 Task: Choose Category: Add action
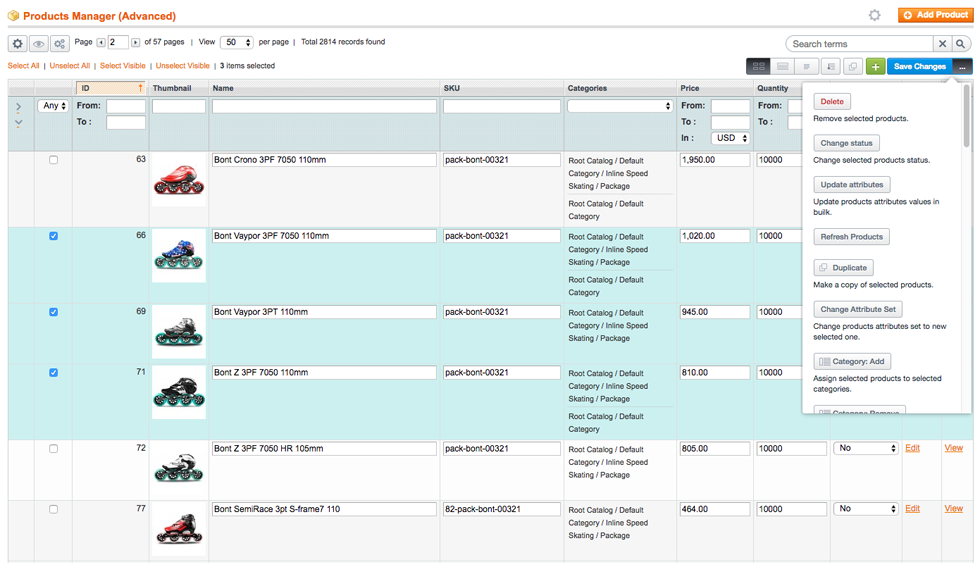point(852,361)
